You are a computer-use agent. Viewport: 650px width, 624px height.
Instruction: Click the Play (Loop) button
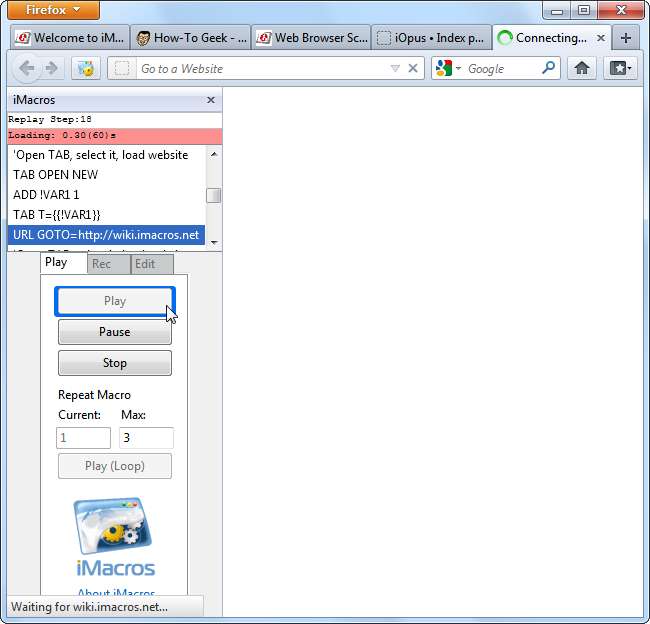pyautogui.click(x=115, y=466)
